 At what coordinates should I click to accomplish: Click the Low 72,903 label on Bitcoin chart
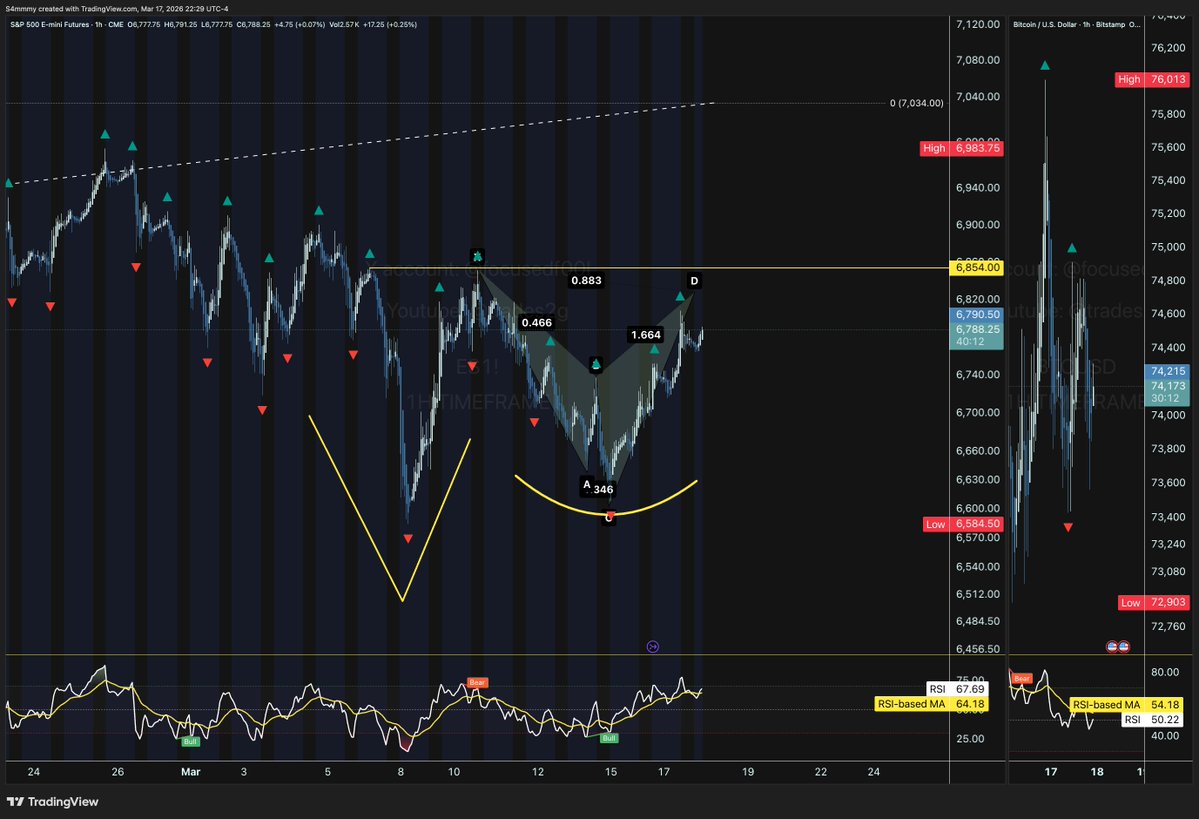[1153, 603]
